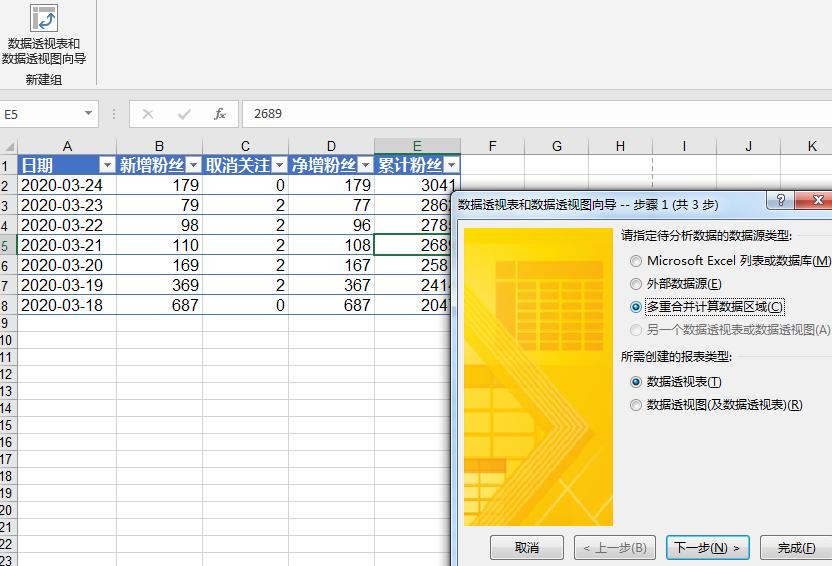The image size is (832, 566).
Task: Select multiple consolidation ranges radio option
Action: point(636,307)
